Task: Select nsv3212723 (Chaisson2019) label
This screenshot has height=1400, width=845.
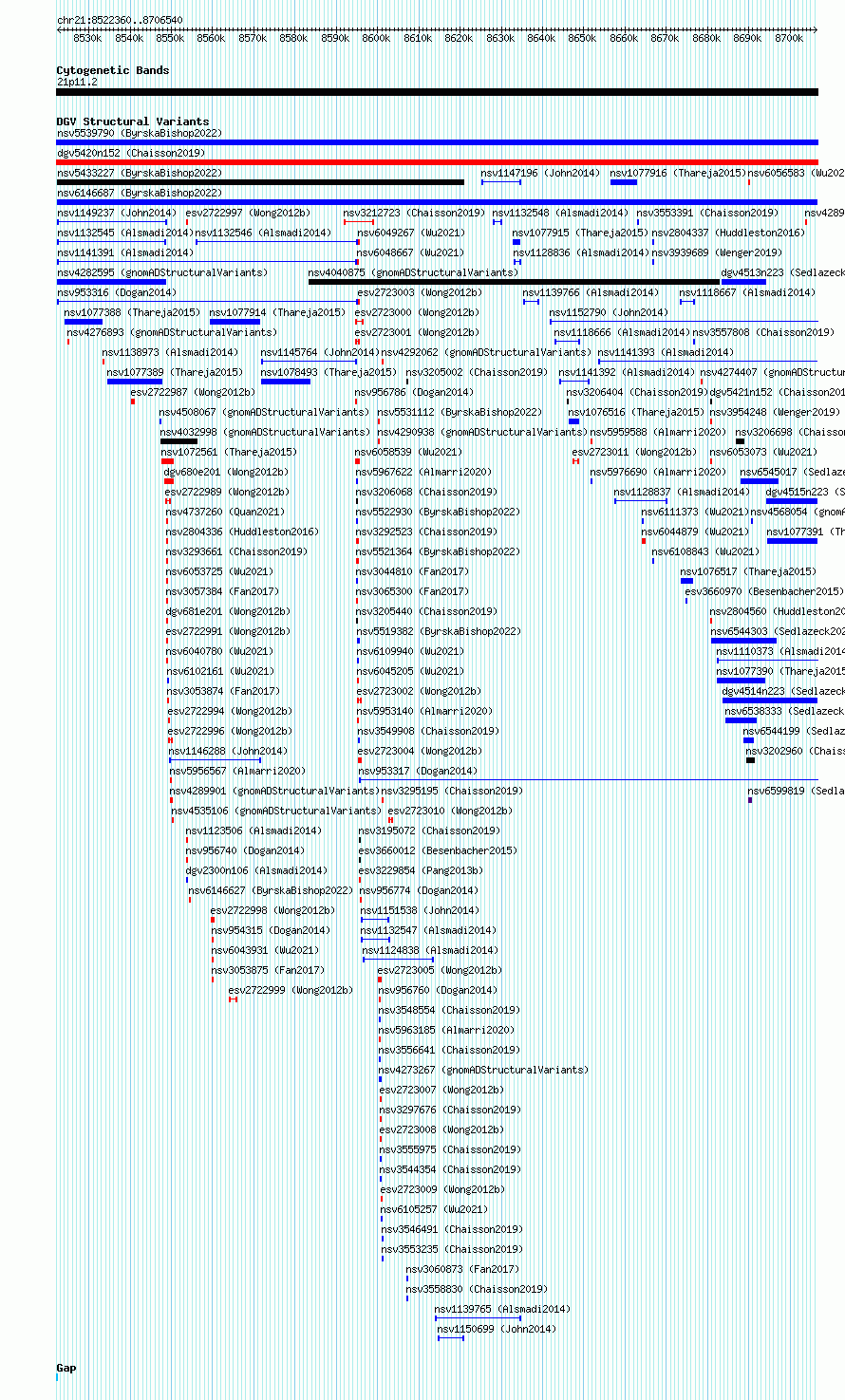Action: point(414,213)
